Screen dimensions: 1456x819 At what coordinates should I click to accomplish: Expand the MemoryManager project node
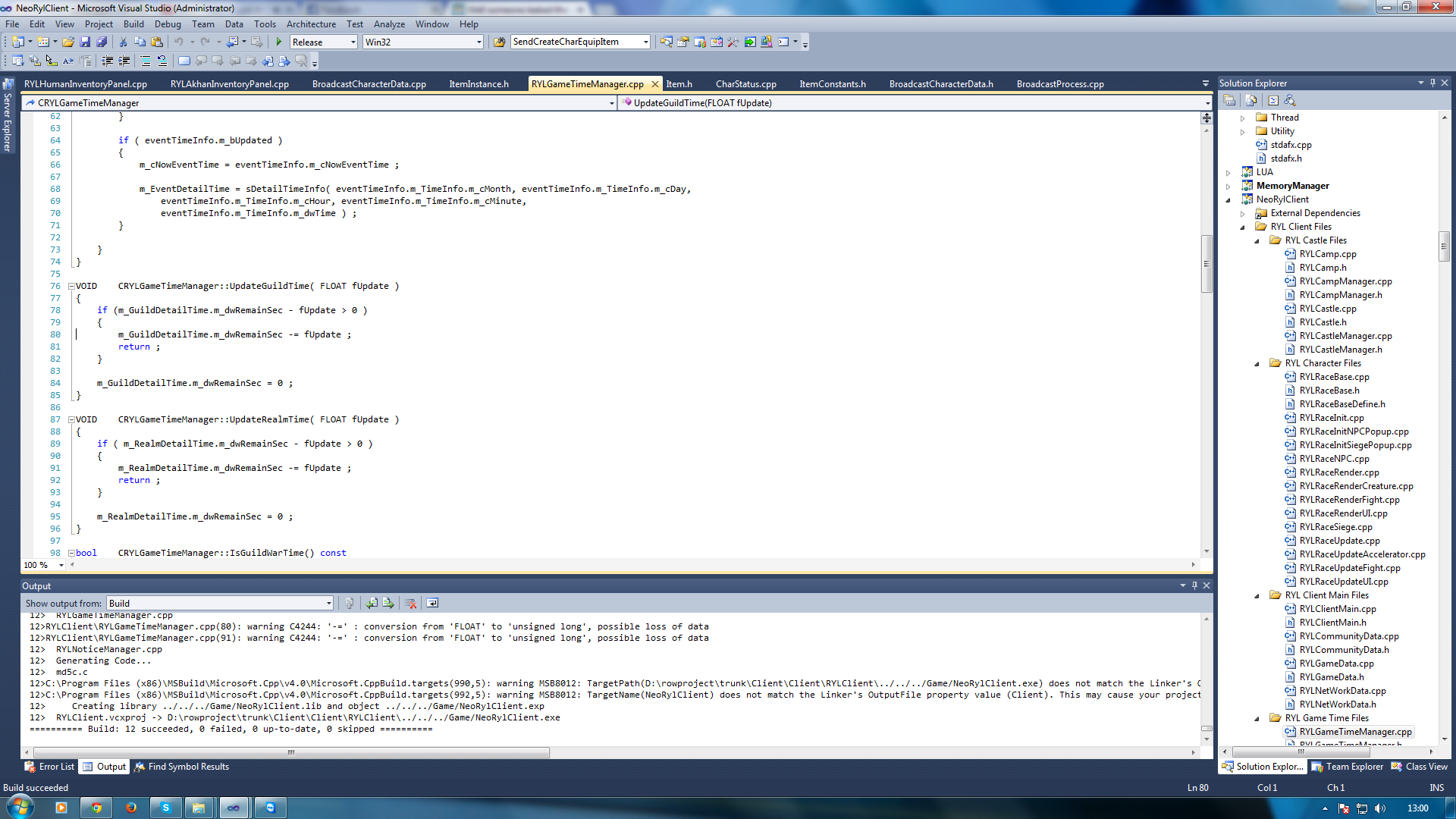(x=1228, y=187)
